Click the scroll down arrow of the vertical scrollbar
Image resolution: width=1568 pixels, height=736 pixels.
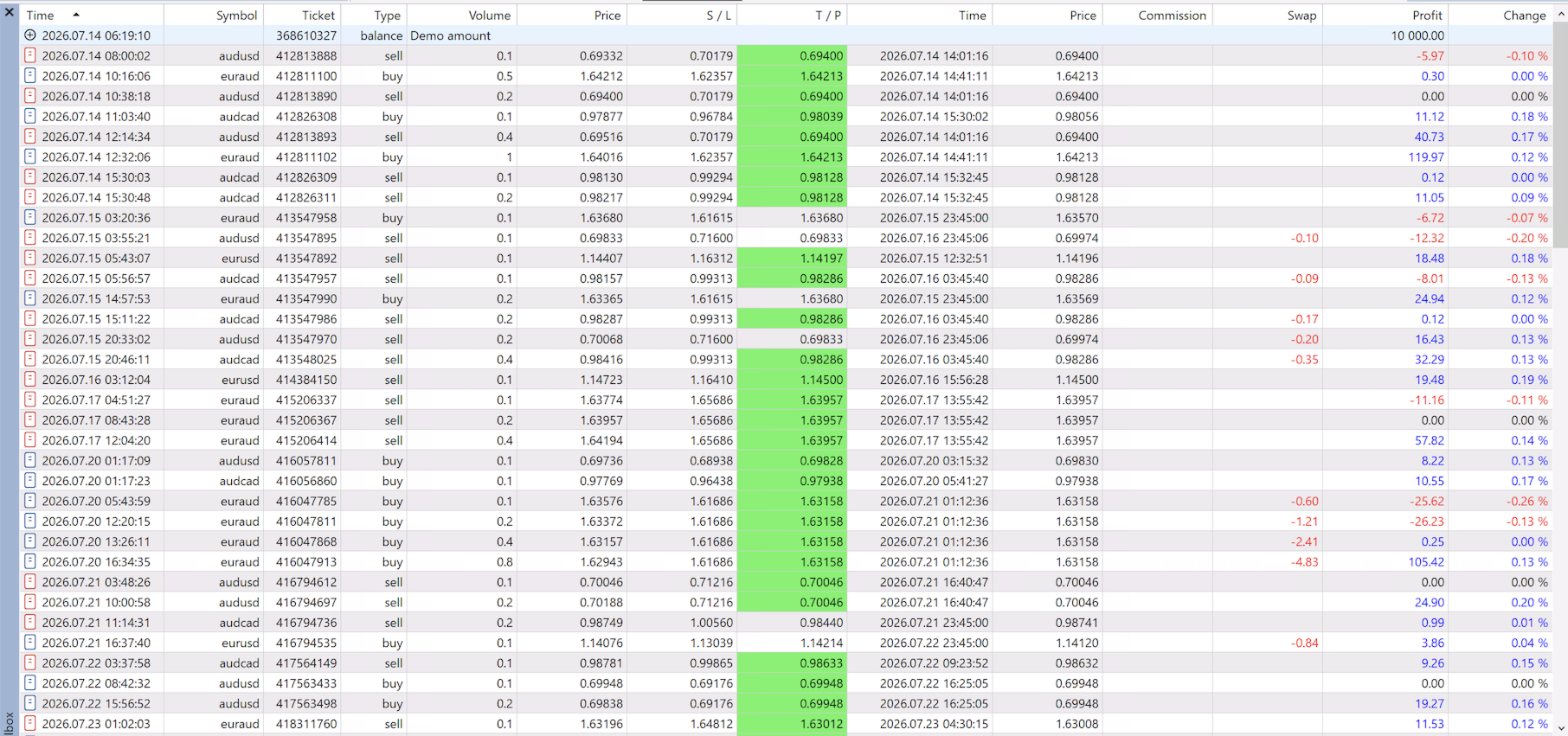point(1560,728)
